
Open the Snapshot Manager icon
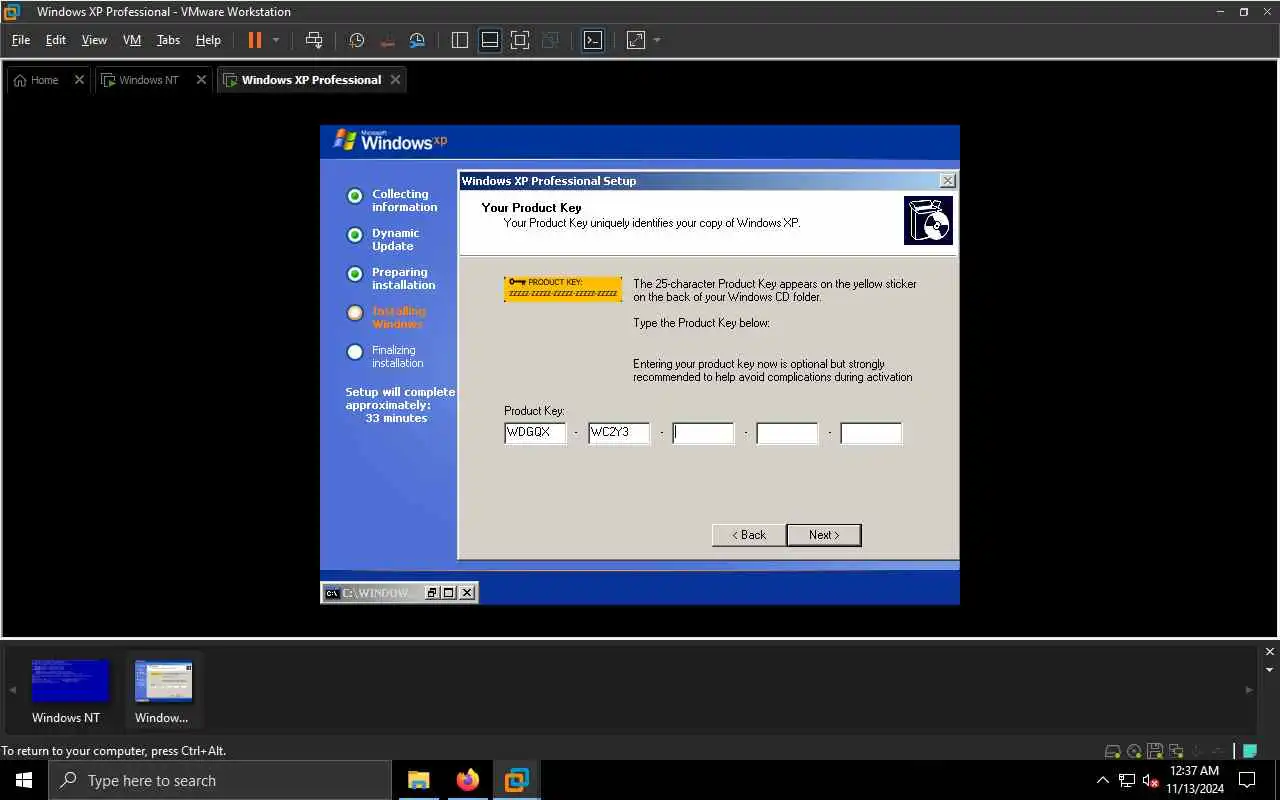coord(417,40)
